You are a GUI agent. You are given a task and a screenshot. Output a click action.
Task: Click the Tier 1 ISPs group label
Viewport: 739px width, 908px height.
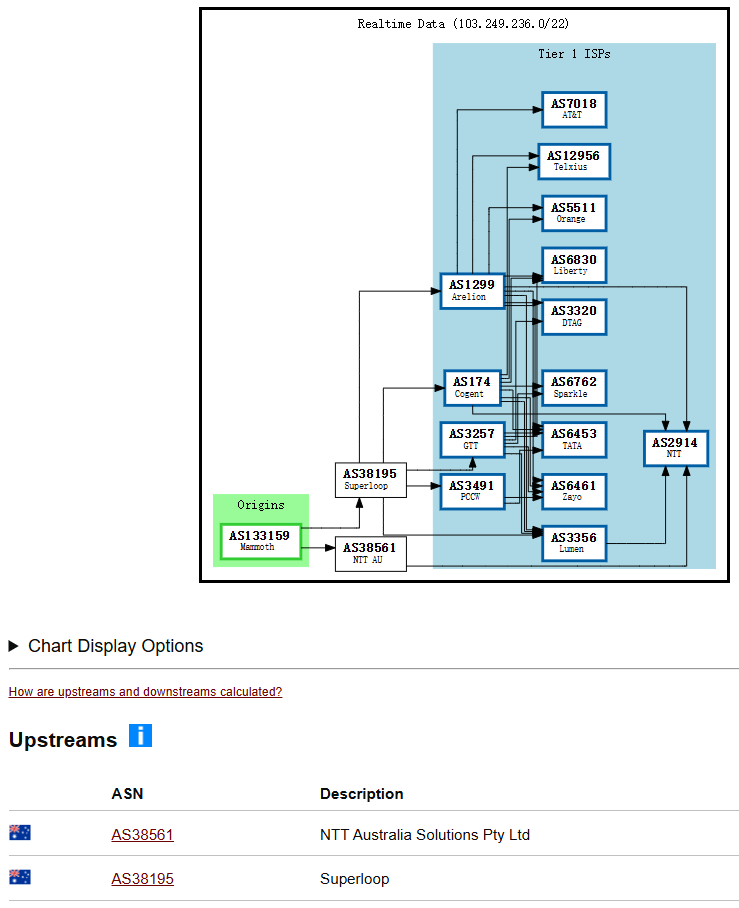[x=574, y=54]
